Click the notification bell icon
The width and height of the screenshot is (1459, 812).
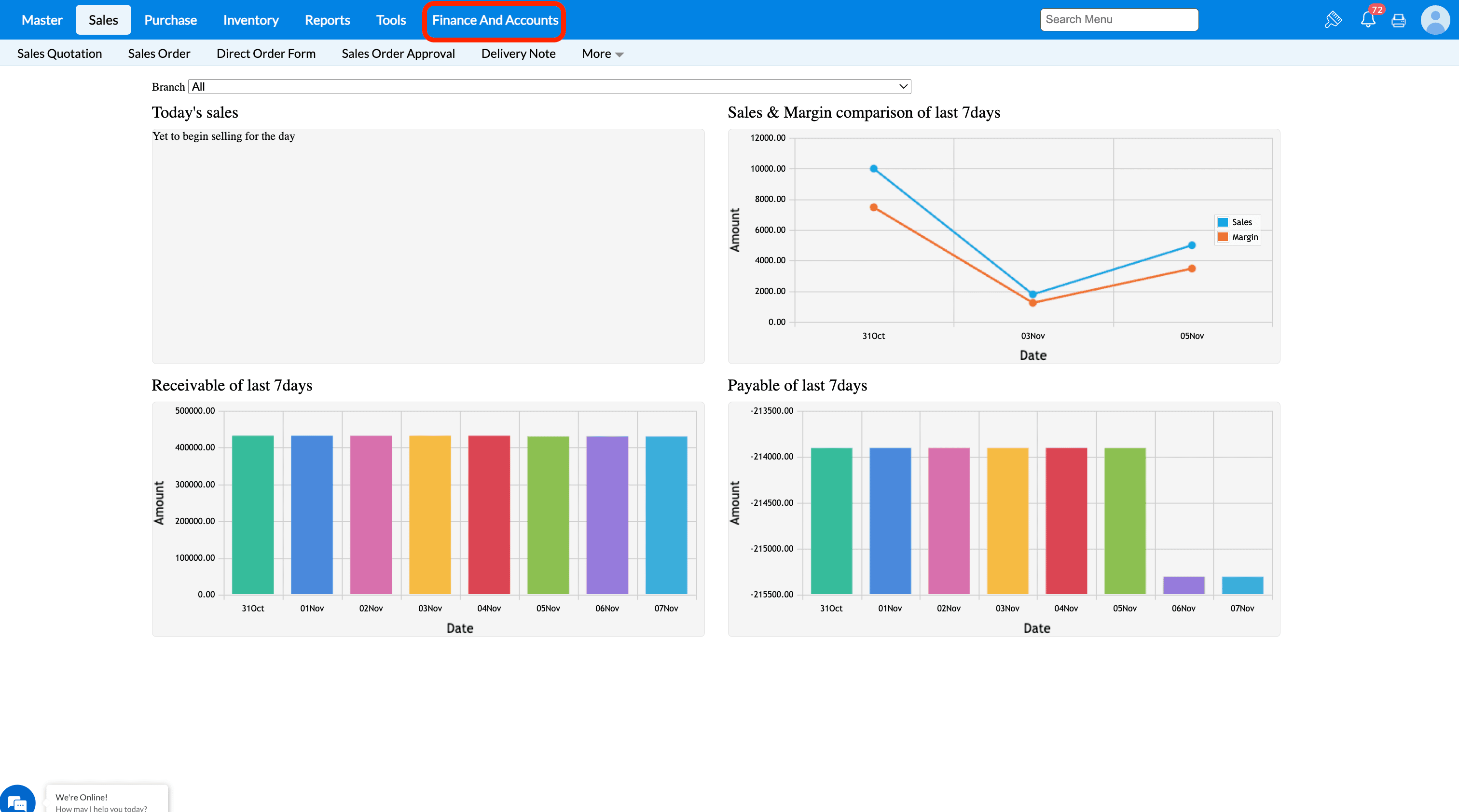tap(1368, 20)
